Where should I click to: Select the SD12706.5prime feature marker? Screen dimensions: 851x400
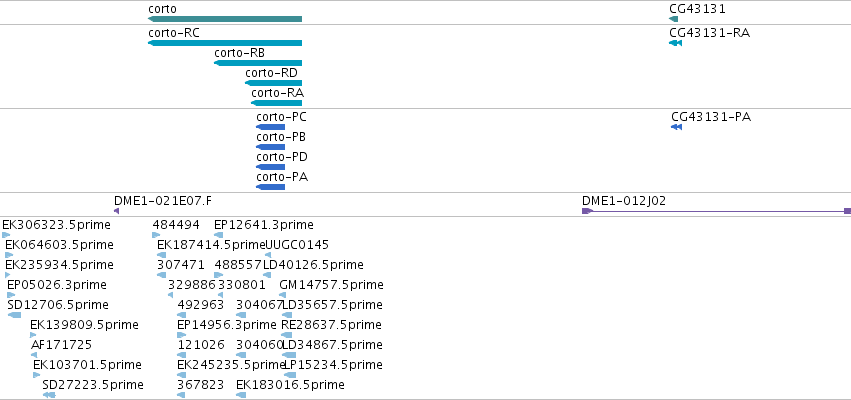(15, 315)
